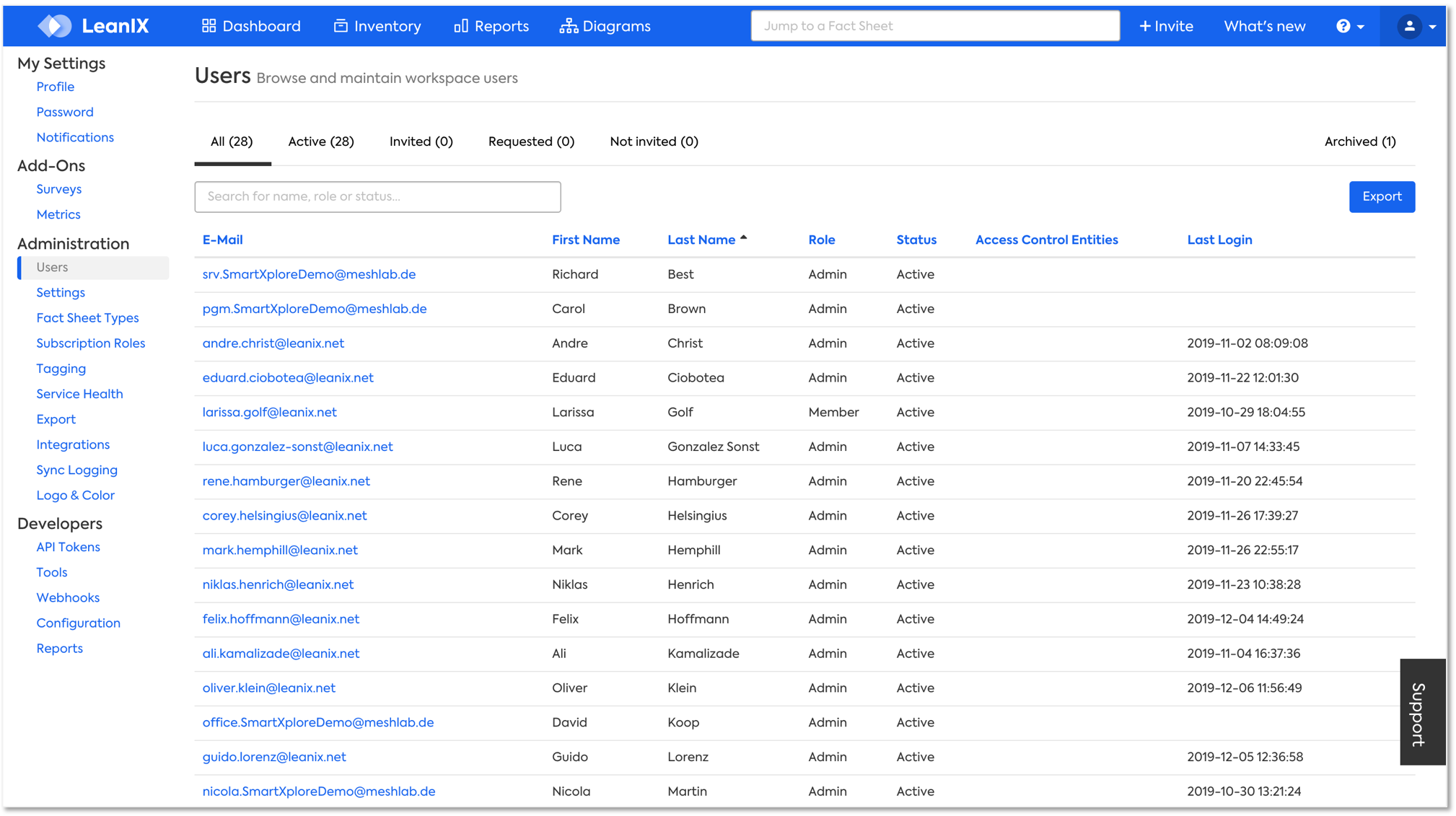Open the user profile avatar menu
1456x816 pixels.
click(1414, 26)
